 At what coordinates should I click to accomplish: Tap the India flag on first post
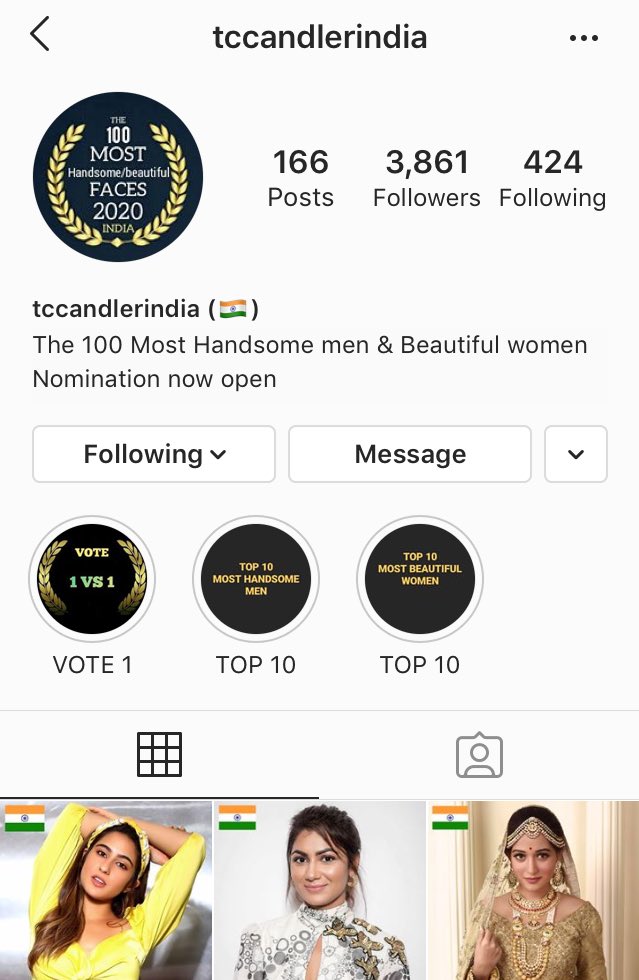tap(25, 818)
